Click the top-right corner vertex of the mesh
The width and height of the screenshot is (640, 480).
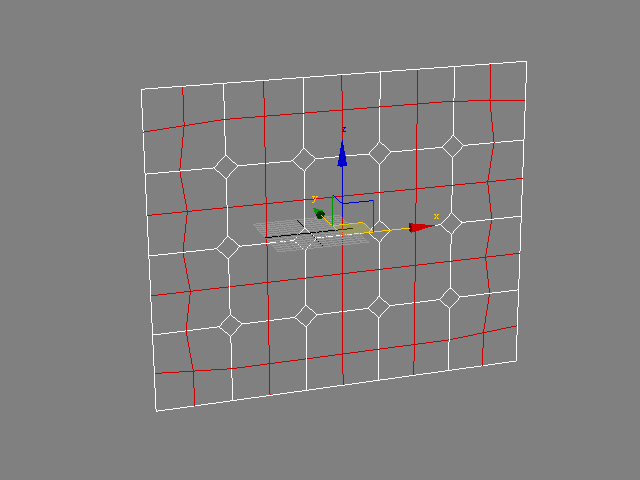click(x=526, y=62)
